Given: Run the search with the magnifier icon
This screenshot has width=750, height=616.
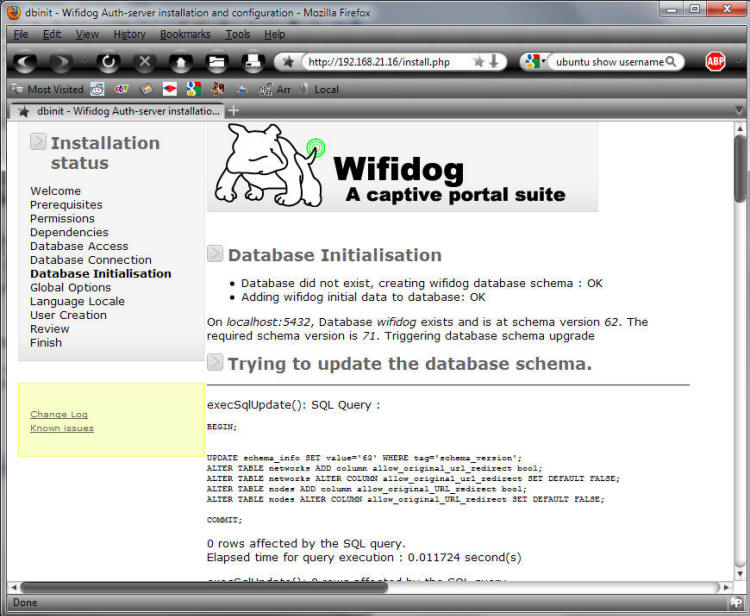Looking at the screenshot, I should [x=671, y=62].
